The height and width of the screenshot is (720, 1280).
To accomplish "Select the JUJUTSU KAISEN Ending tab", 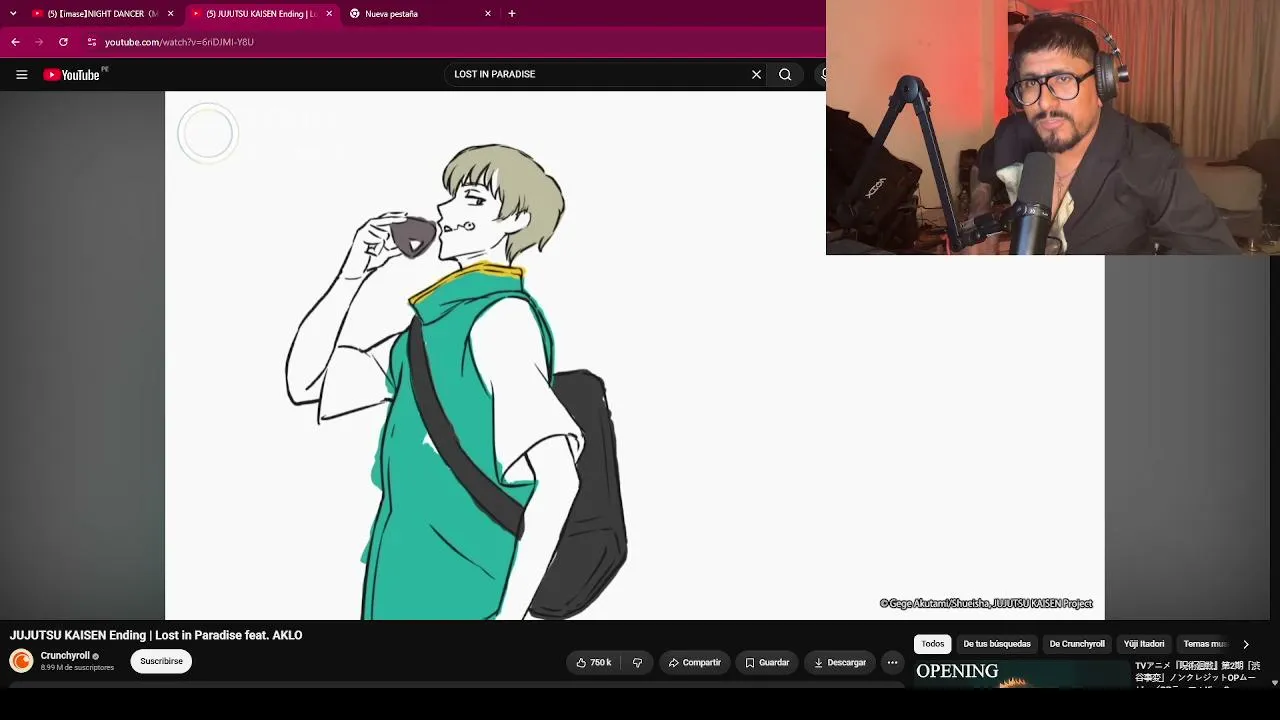I will (x=261, y=14).
